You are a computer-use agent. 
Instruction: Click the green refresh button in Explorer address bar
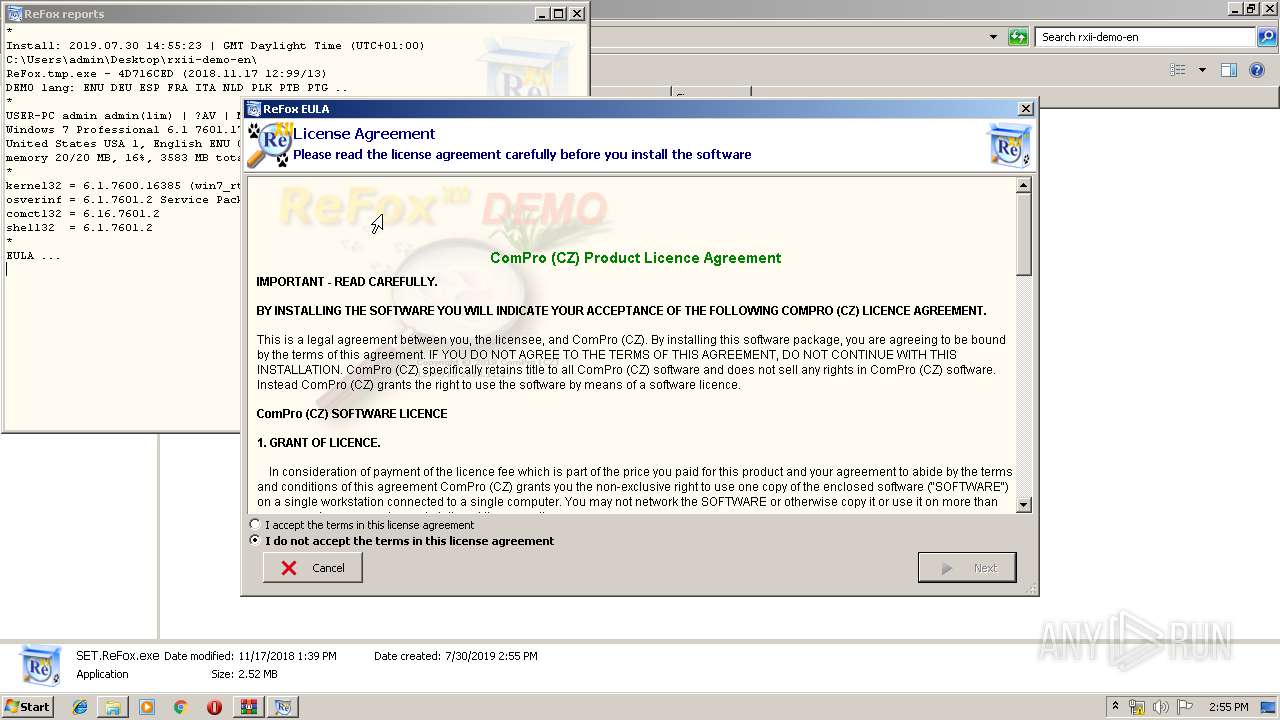click(1018, 37)
